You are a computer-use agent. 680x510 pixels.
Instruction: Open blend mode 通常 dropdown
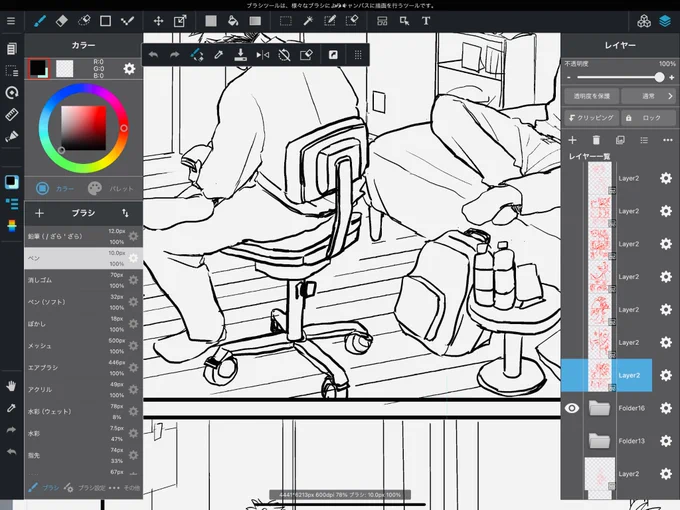click(x=648, y=96)
